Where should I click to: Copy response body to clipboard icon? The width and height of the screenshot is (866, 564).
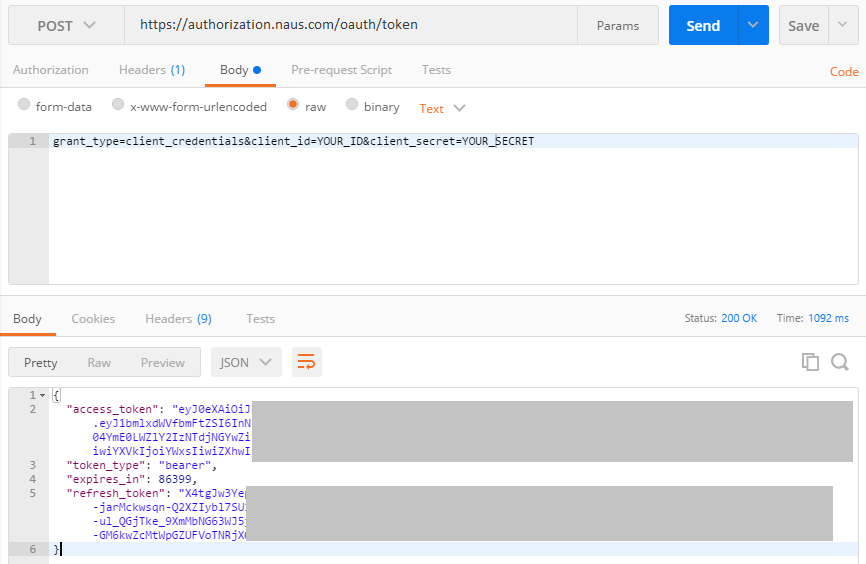coord(810,362)
